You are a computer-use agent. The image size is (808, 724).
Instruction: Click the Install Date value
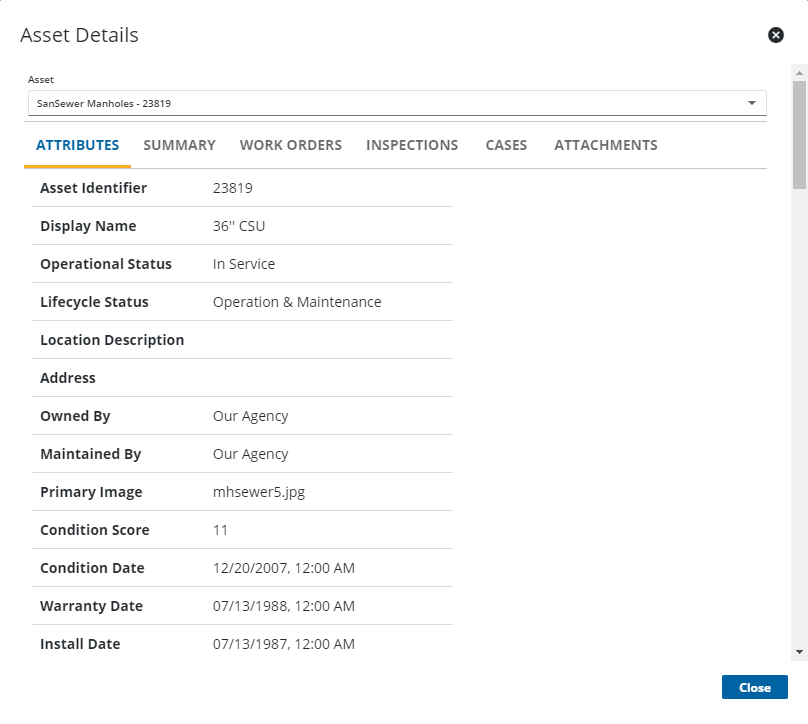click(284, 644)
